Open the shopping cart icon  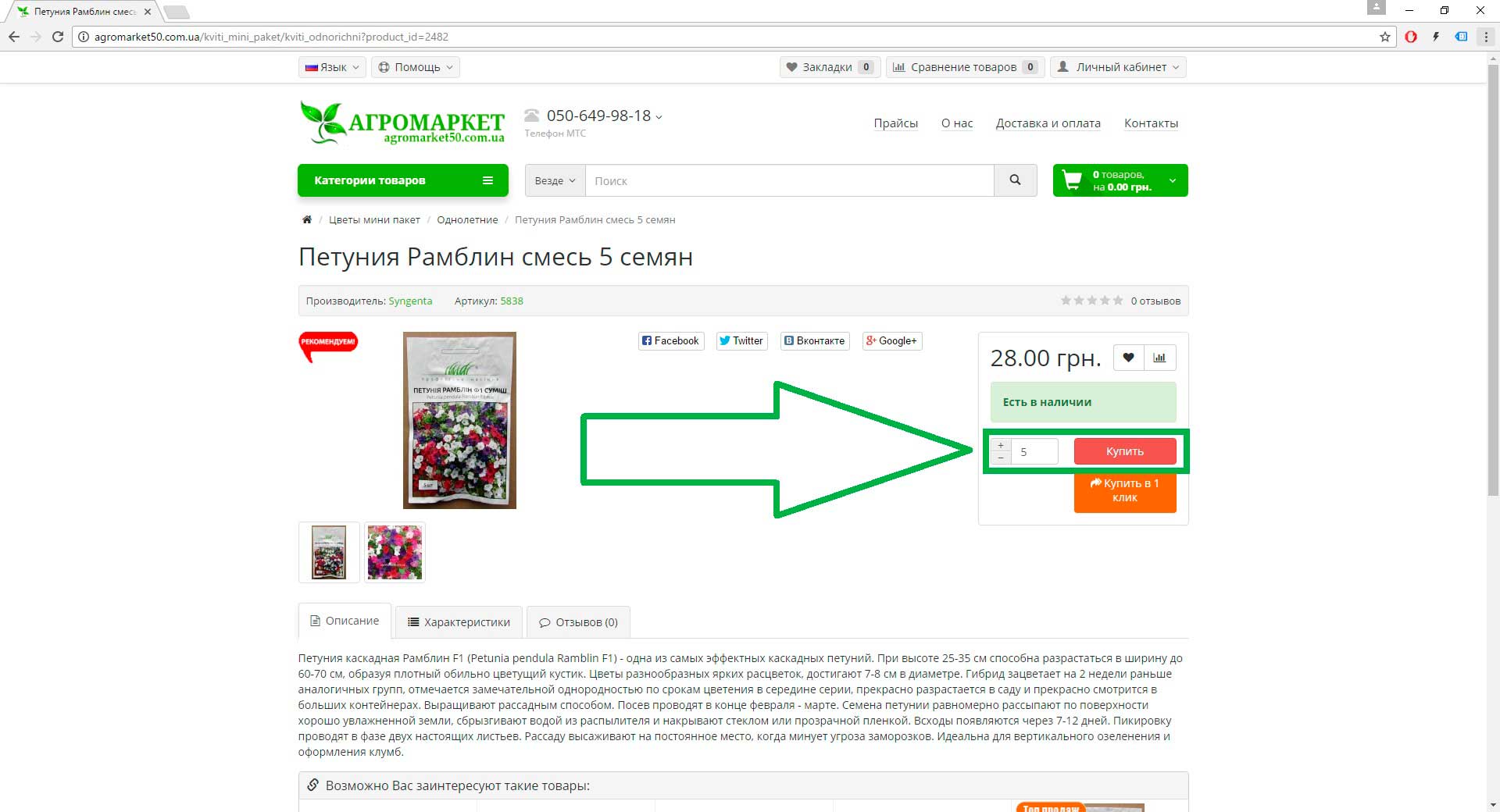pos(1072,180)
